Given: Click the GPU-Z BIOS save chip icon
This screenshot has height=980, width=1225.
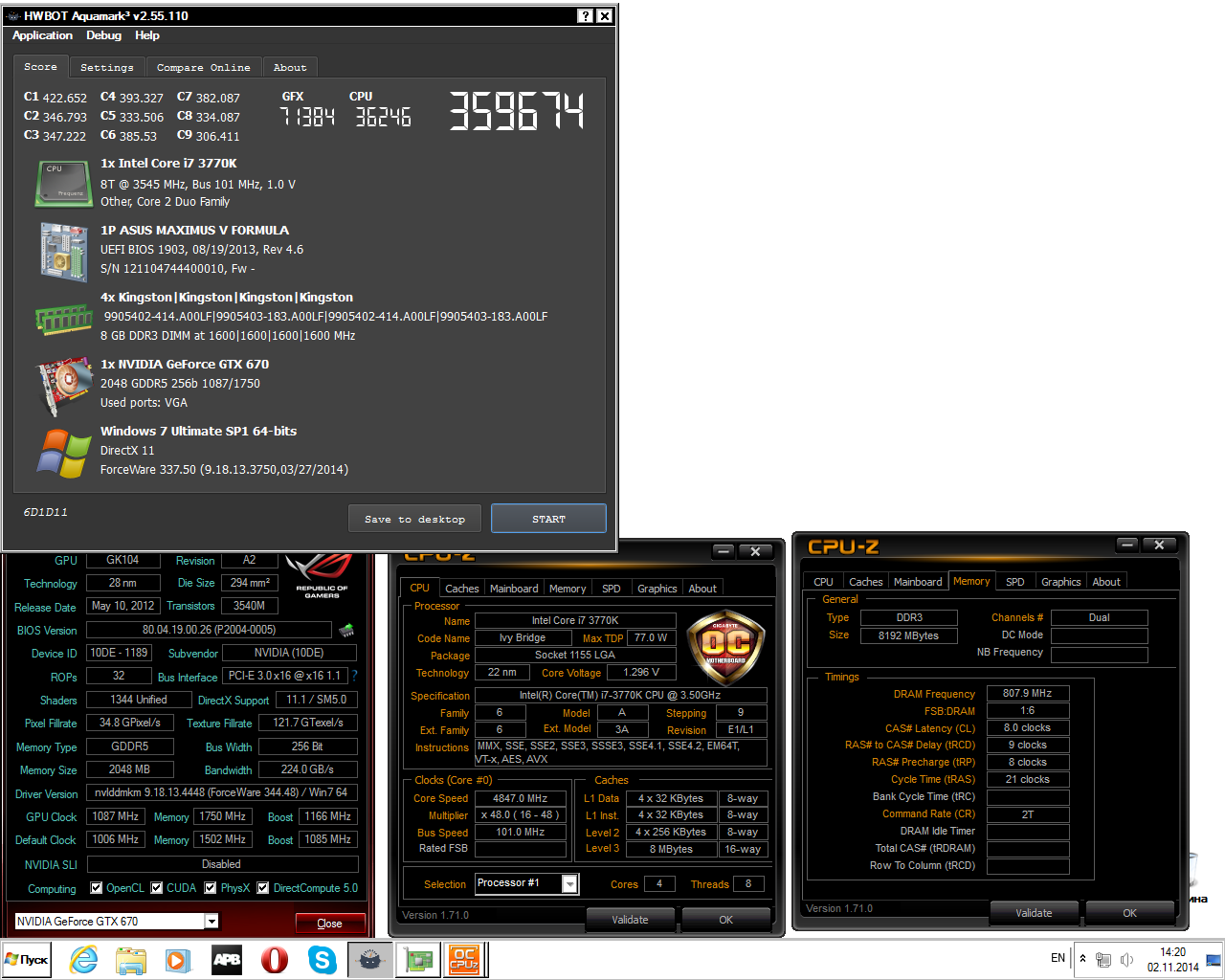Looking at the screenshot, I should click(346, 630).
